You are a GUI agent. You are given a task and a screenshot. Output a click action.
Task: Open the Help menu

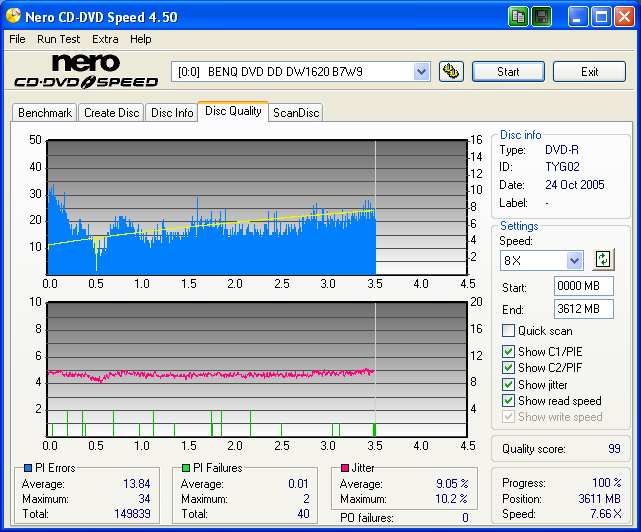pos(141,39)
